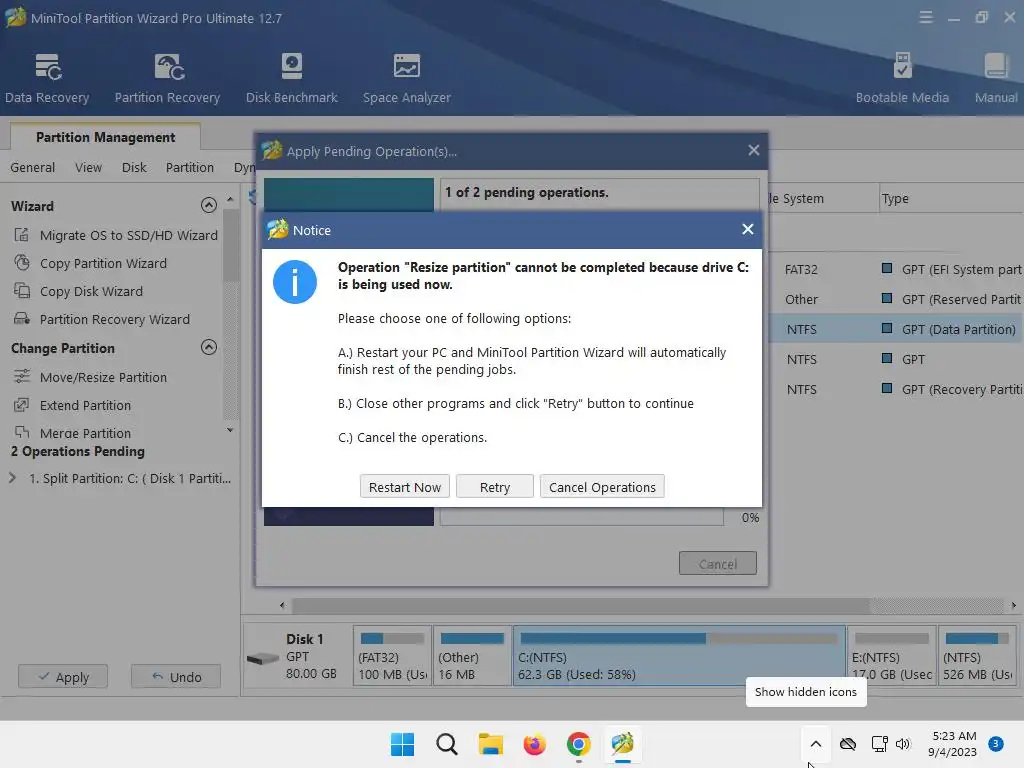Close the Apply Pending Operations dialog
Viewport: 1024px width, 768px height.
[x=754, y=150]
